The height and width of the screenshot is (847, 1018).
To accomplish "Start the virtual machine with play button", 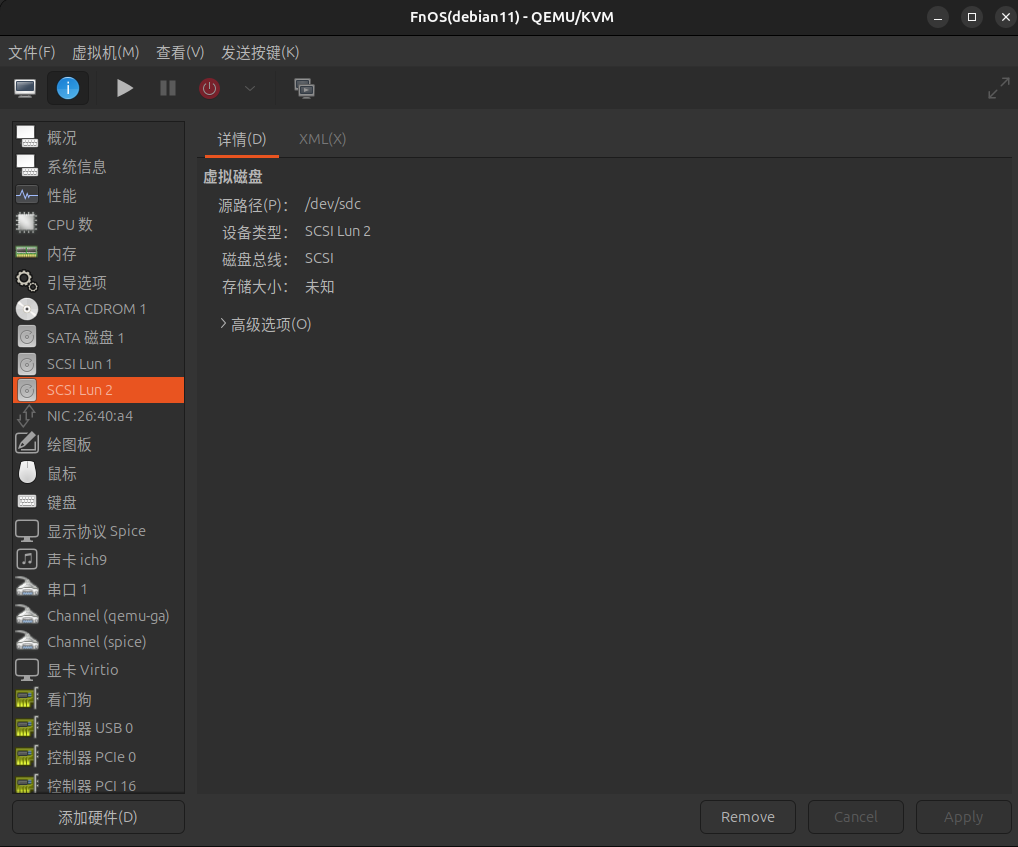I will pyautogui.click(x=125, y=88).
